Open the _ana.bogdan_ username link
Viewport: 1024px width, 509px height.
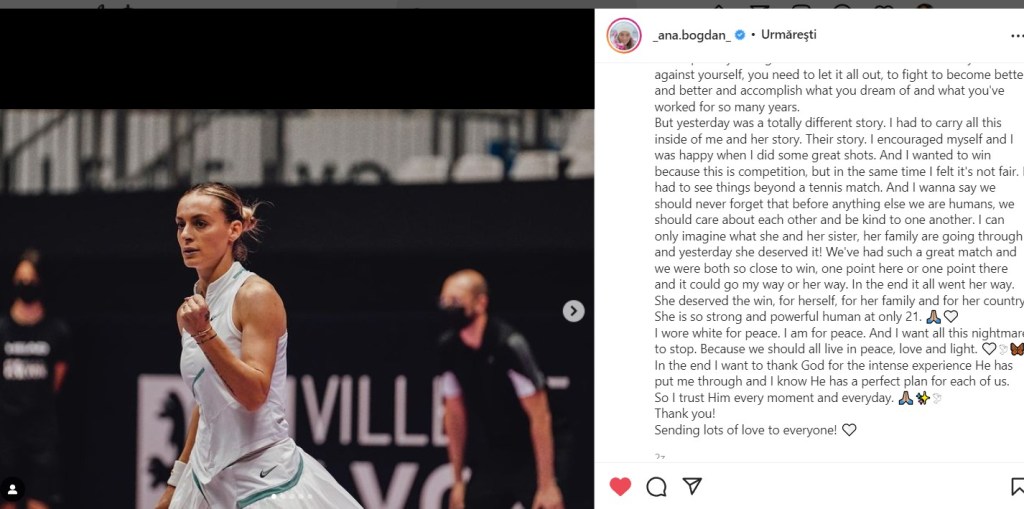point(692,35)
